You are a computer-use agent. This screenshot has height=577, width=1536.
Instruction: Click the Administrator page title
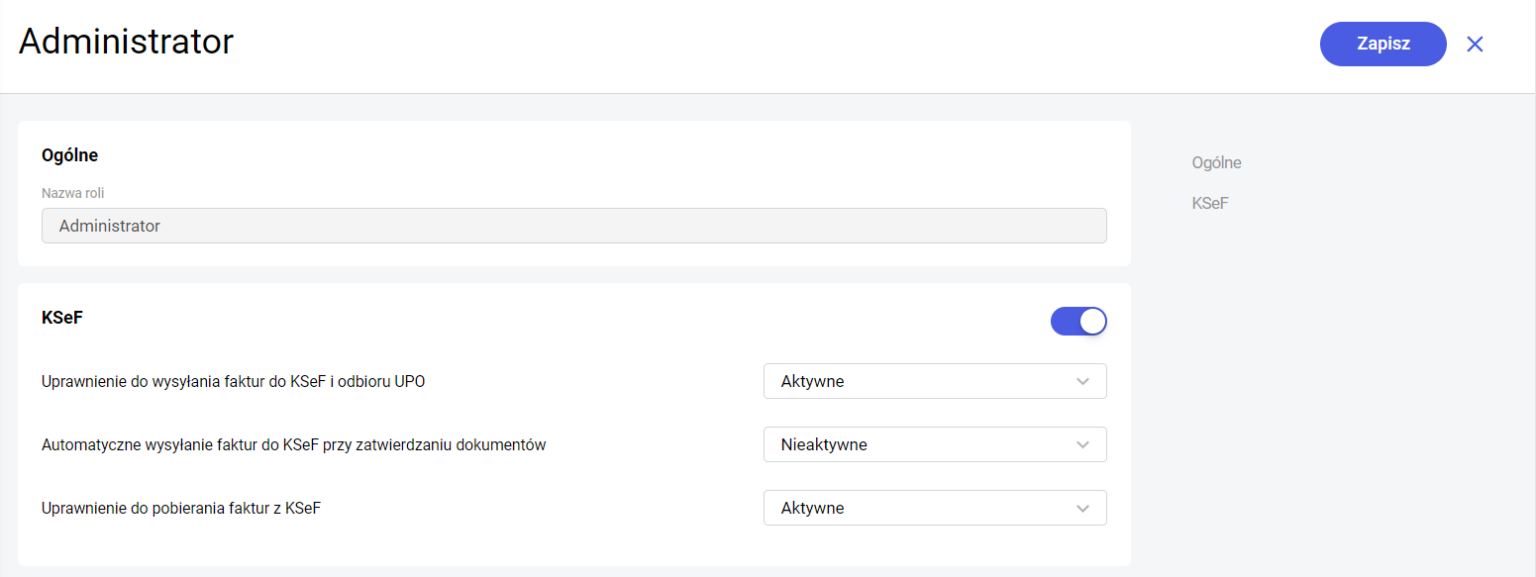point(125,41)
